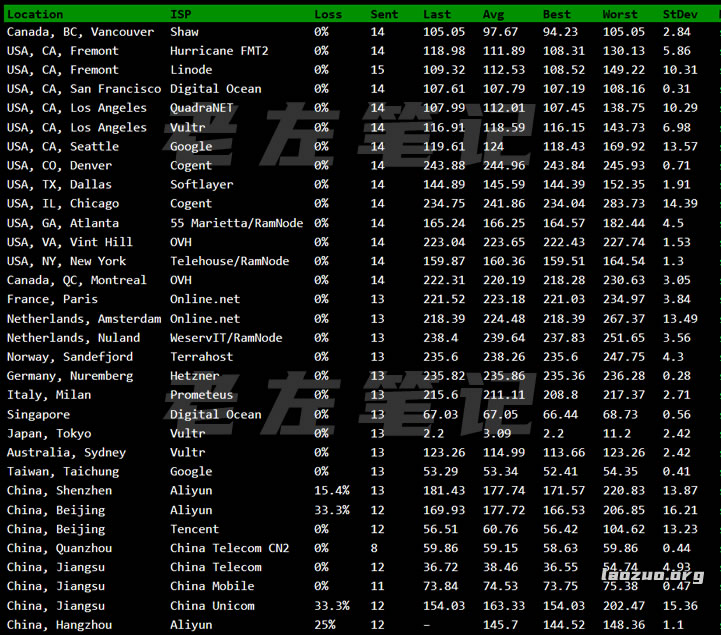The image size is (721, 635).
Task: Click Japan, Tokyo location
Action: click(x=49, y=434)
